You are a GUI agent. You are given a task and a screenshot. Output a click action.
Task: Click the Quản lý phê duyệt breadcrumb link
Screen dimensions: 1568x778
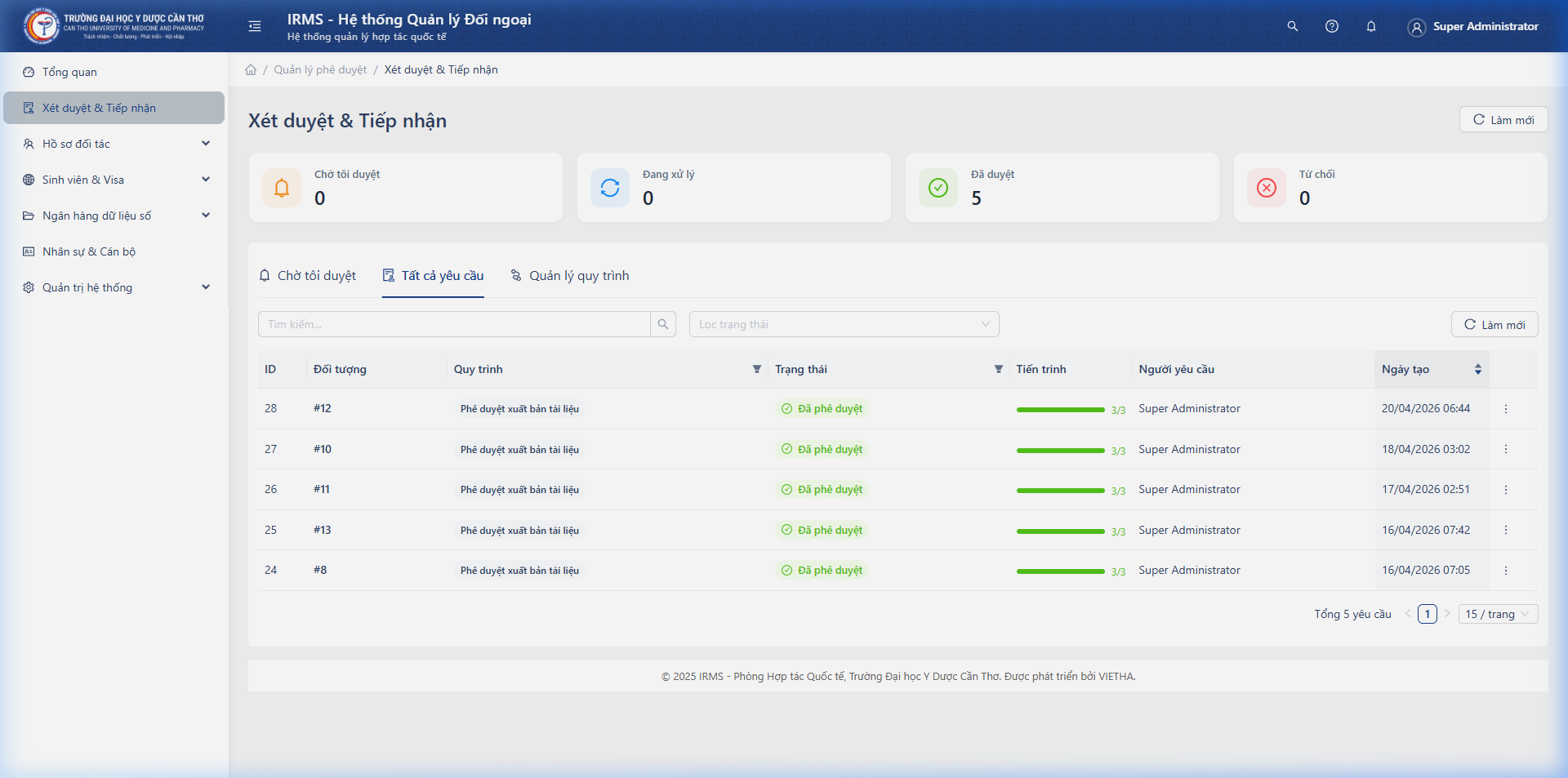(320, 70)
